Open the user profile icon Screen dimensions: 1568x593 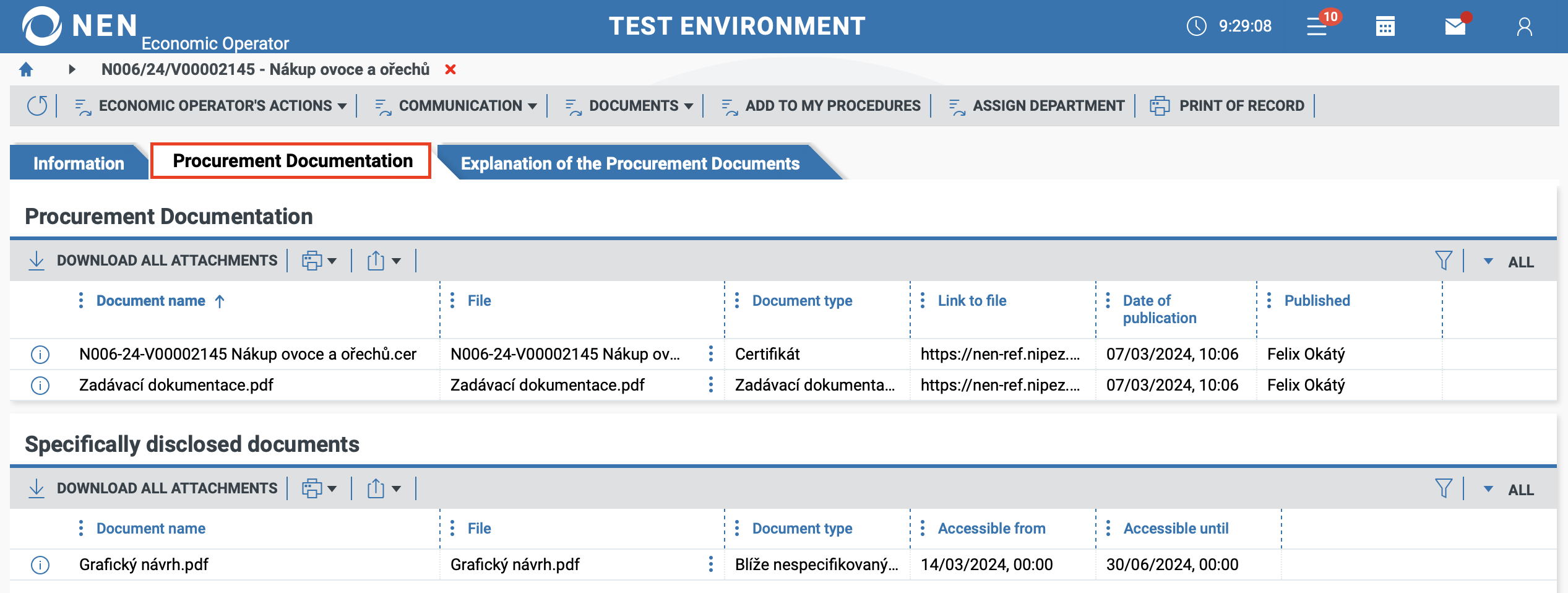(1524, 27)
